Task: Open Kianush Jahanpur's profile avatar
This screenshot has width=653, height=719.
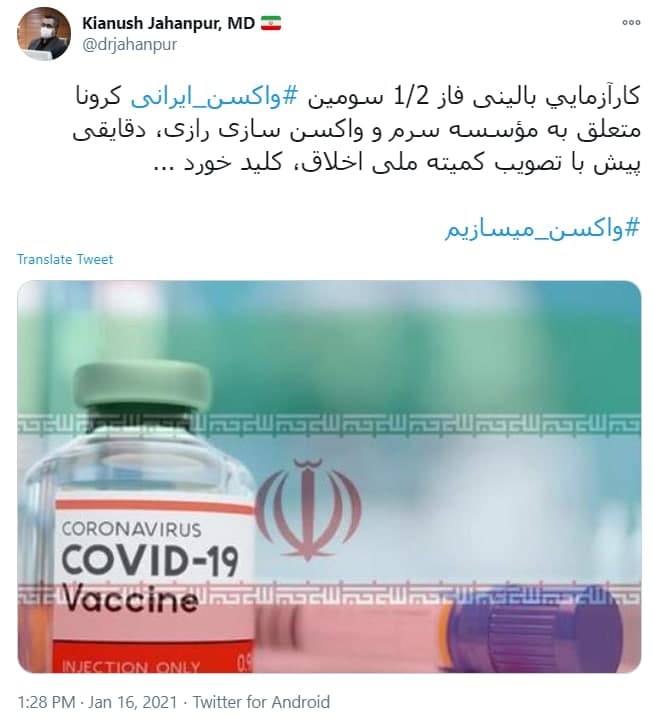Action: pyautogui.click(x=44, y=33)
